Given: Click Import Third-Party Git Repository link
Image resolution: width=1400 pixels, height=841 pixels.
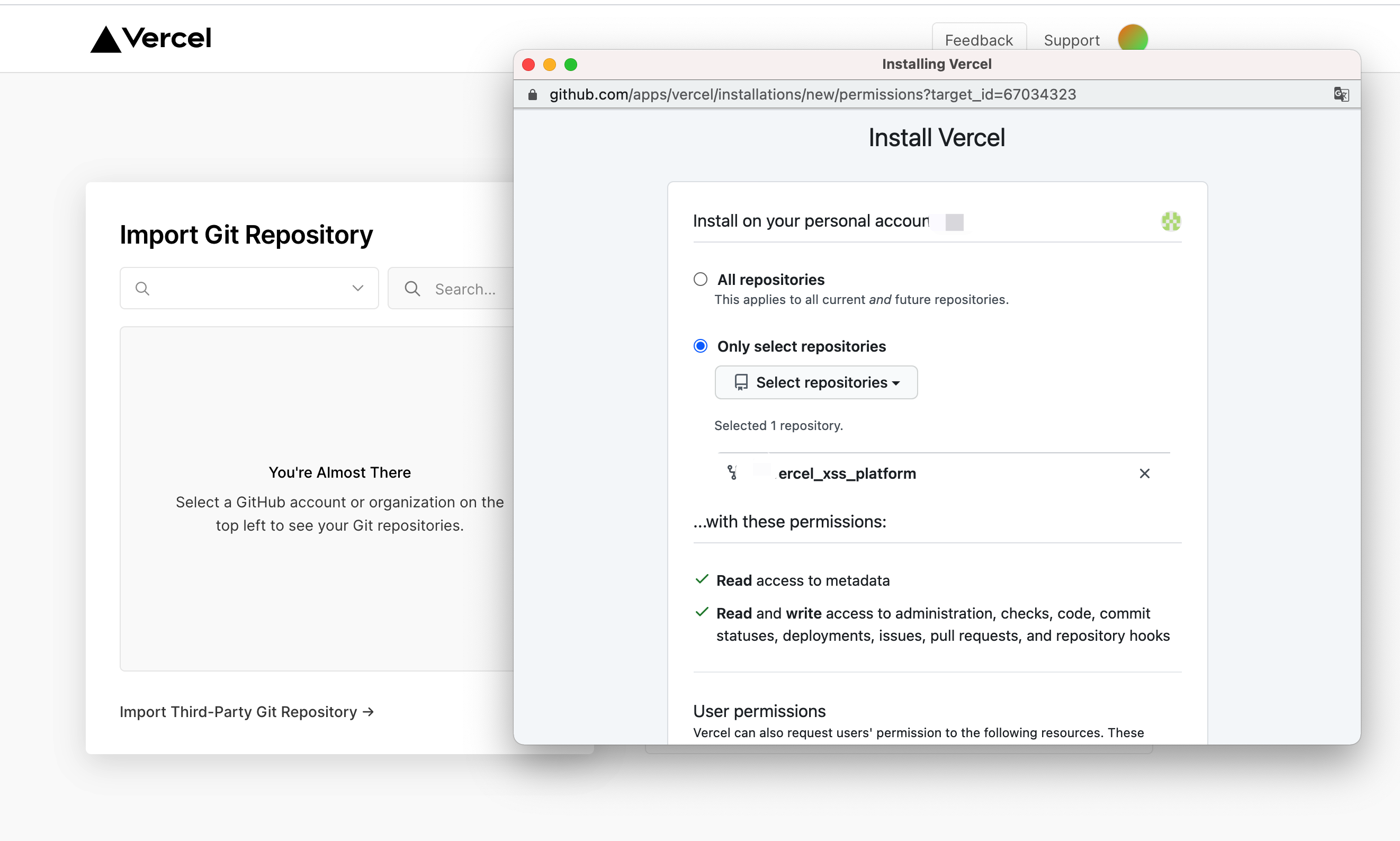Looking at the screenshot, I should [246, 711].
